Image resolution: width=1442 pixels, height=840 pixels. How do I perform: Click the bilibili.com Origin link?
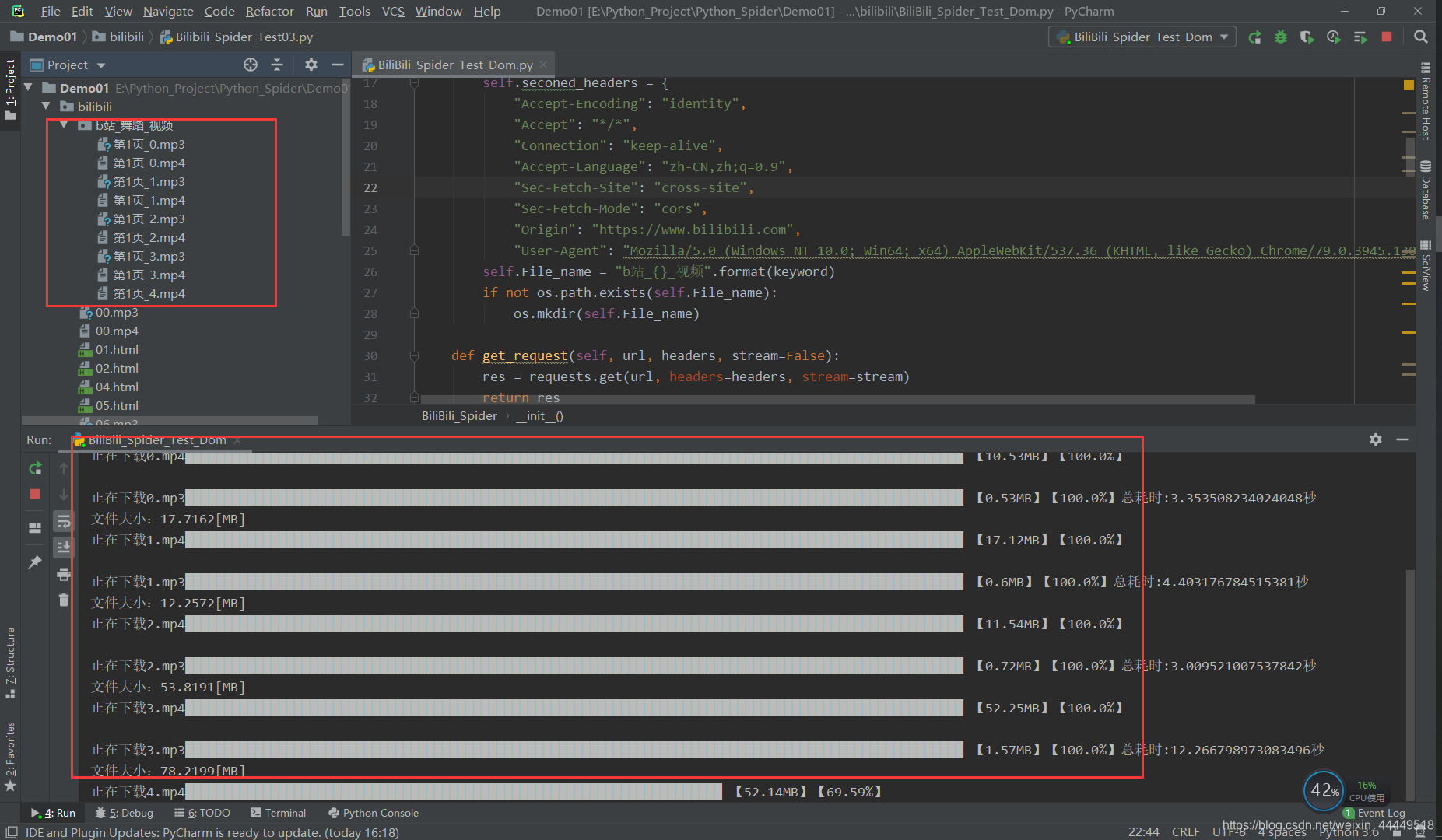pos(692,229)
